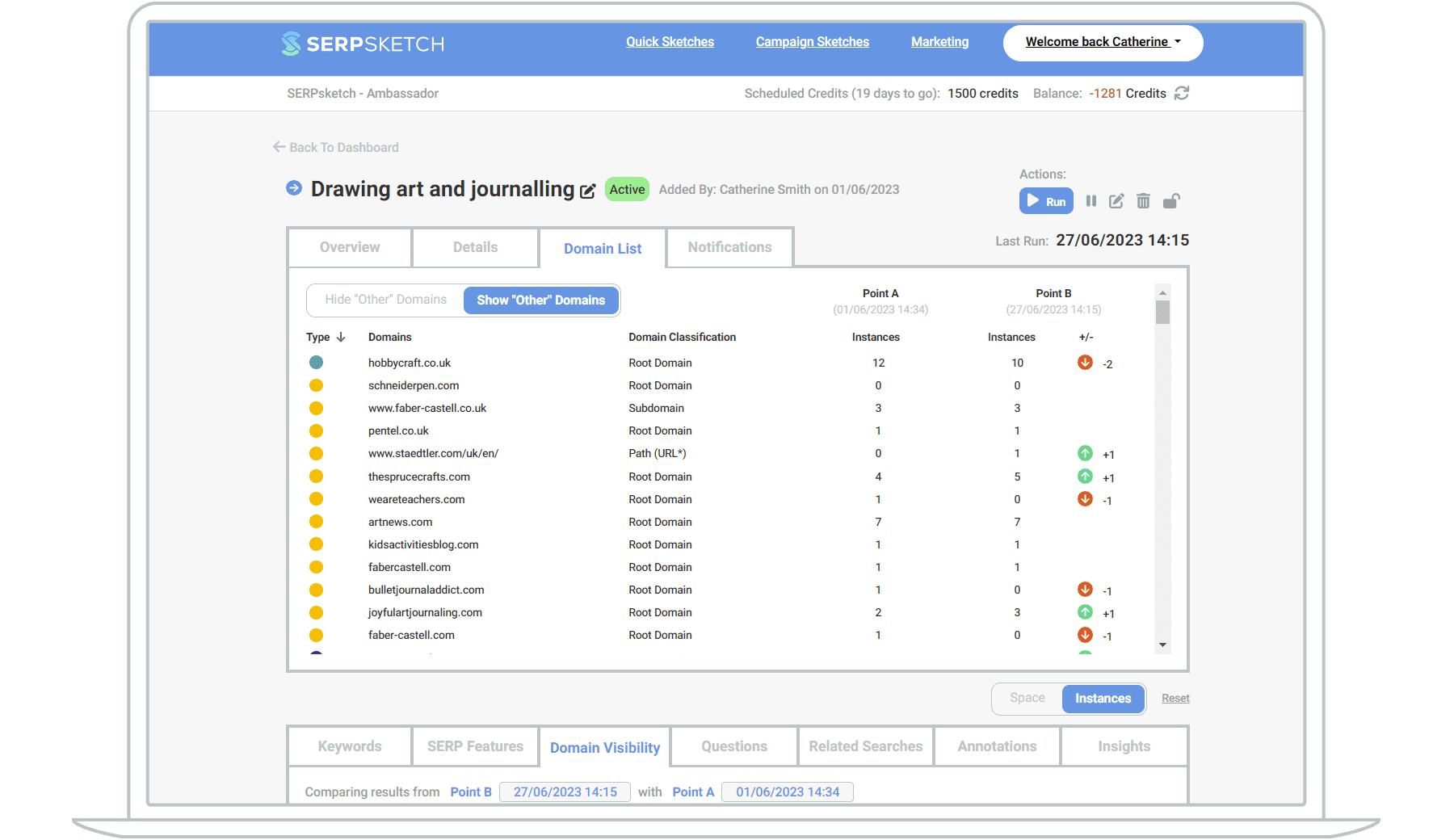Viewport: 1454px width, 840px height.
Task: Click the blue arrow beside campaign title
Action: coord(294,188)
